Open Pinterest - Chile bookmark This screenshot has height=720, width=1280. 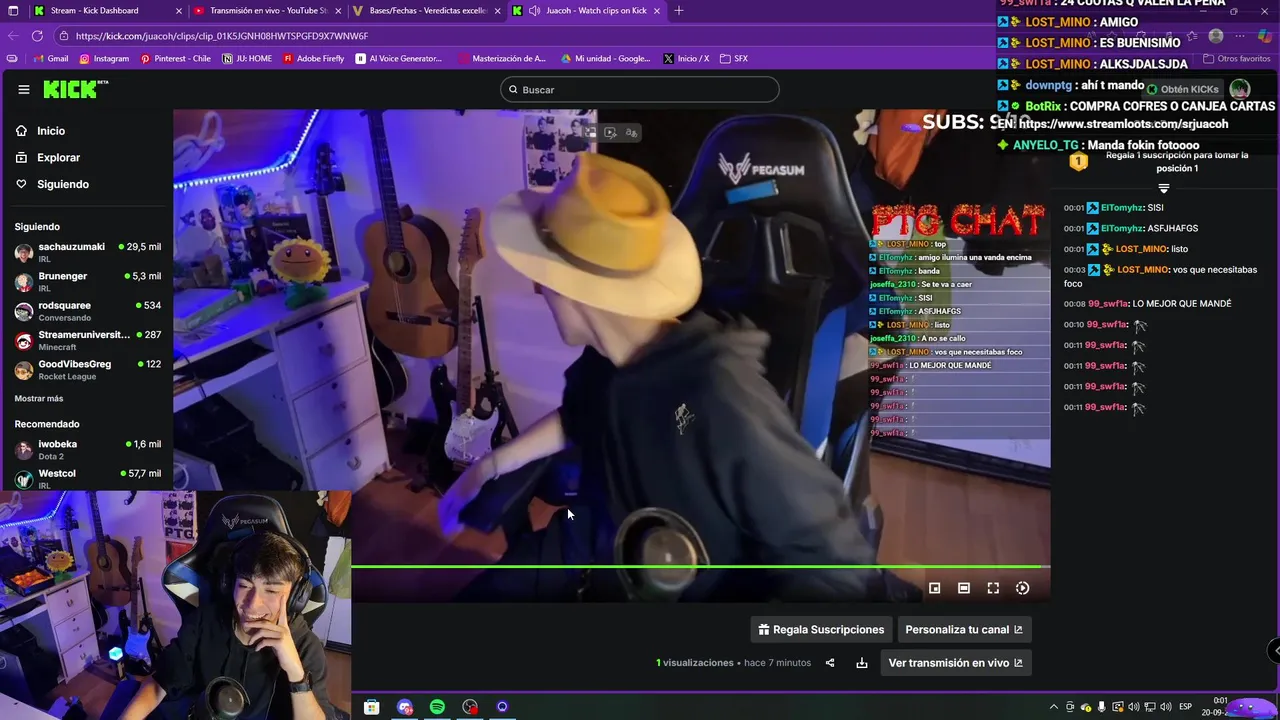(176, 59)
